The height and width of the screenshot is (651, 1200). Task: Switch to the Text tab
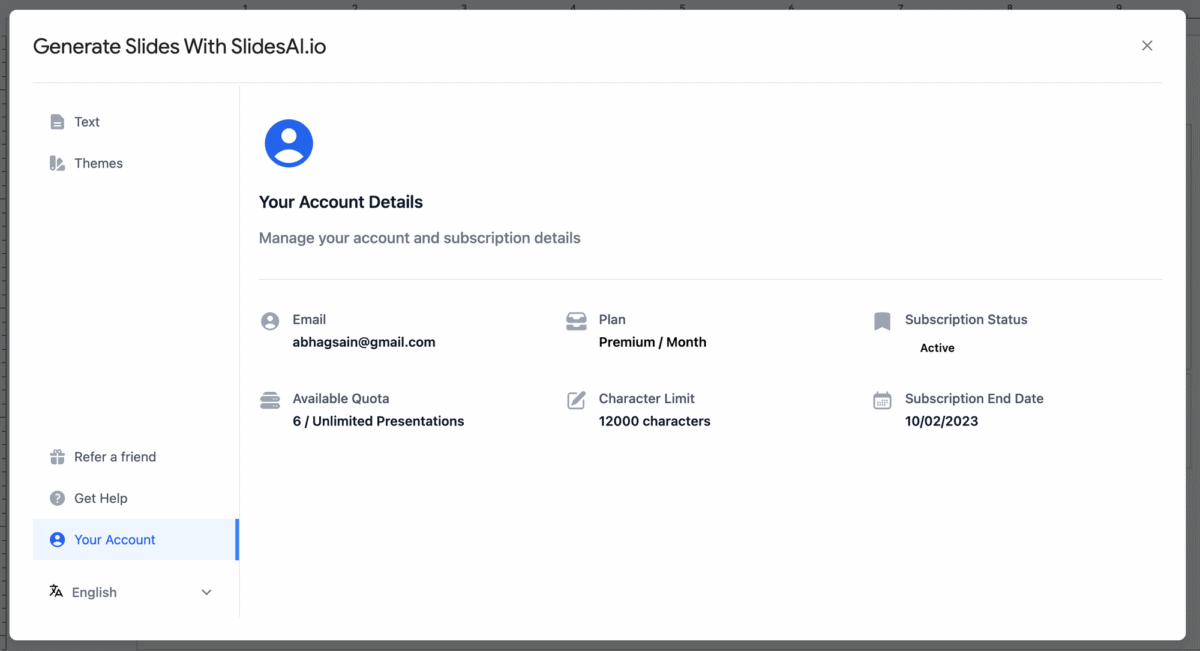[87, 122]
